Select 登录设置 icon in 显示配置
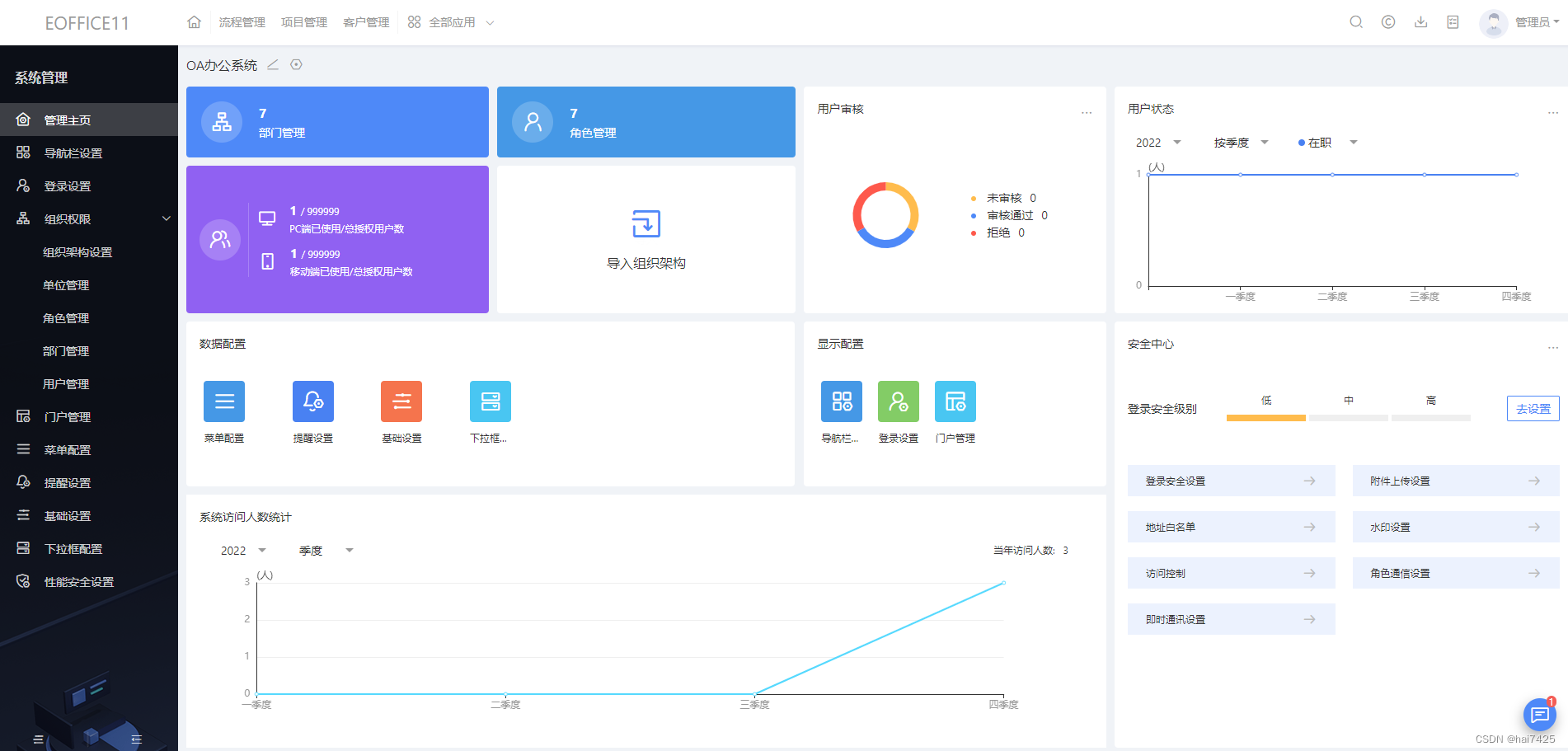The image size is (1568, 751). point(898,401)
